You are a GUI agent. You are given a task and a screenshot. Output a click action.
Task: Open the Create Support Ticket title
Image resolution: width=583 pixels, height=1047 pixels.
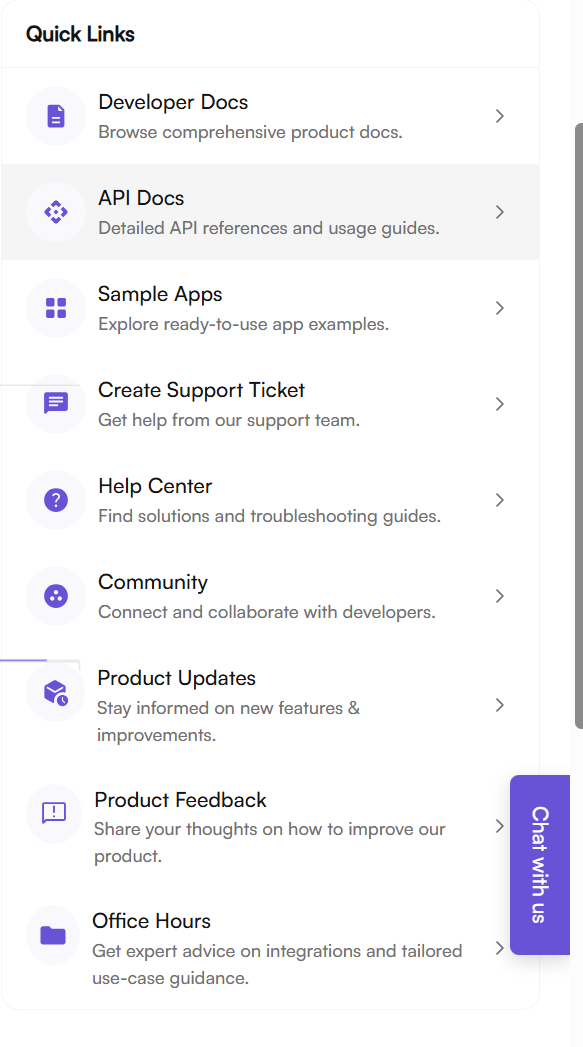click(202, 390)
